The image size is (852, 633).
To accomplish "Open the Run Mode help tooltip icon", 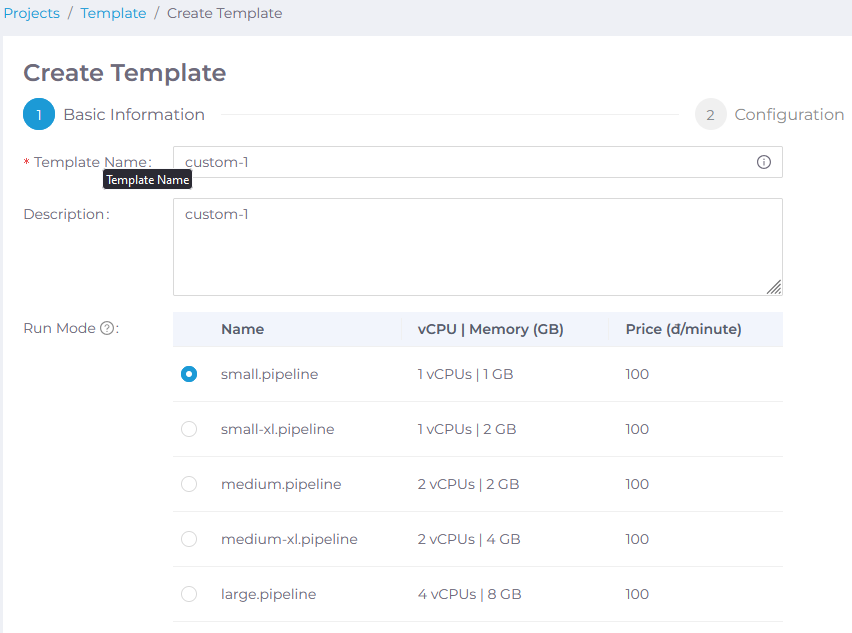I will click(107, 327).
